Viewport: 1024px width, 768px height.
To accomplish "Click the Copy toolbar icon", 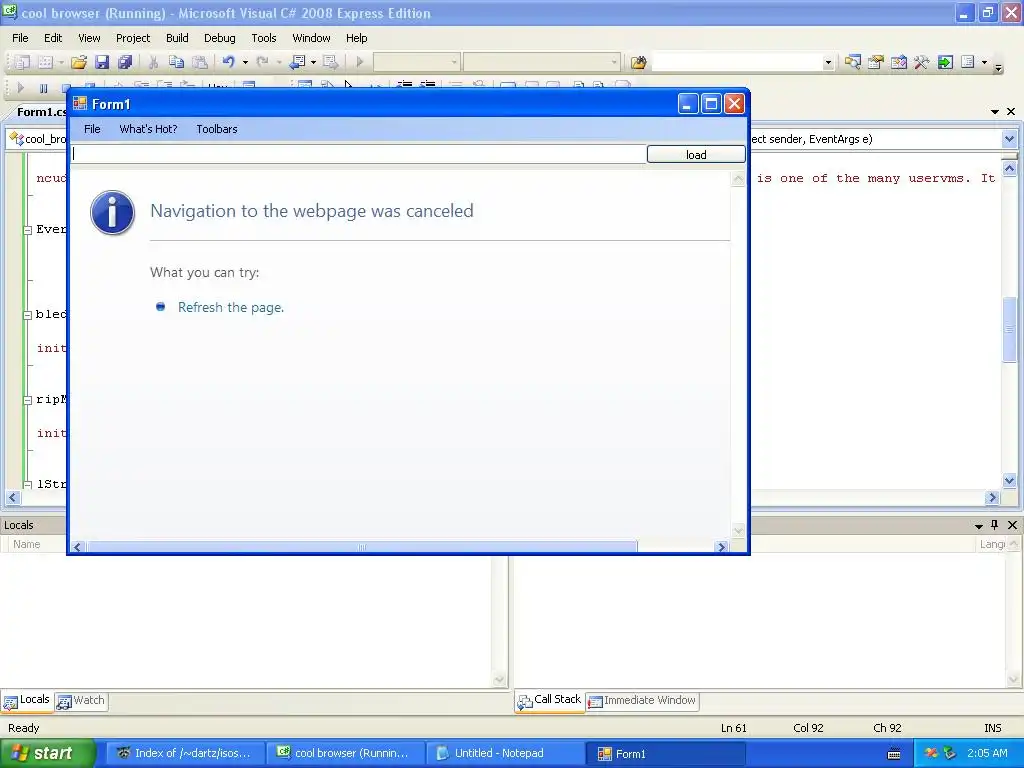I will 176,62.
